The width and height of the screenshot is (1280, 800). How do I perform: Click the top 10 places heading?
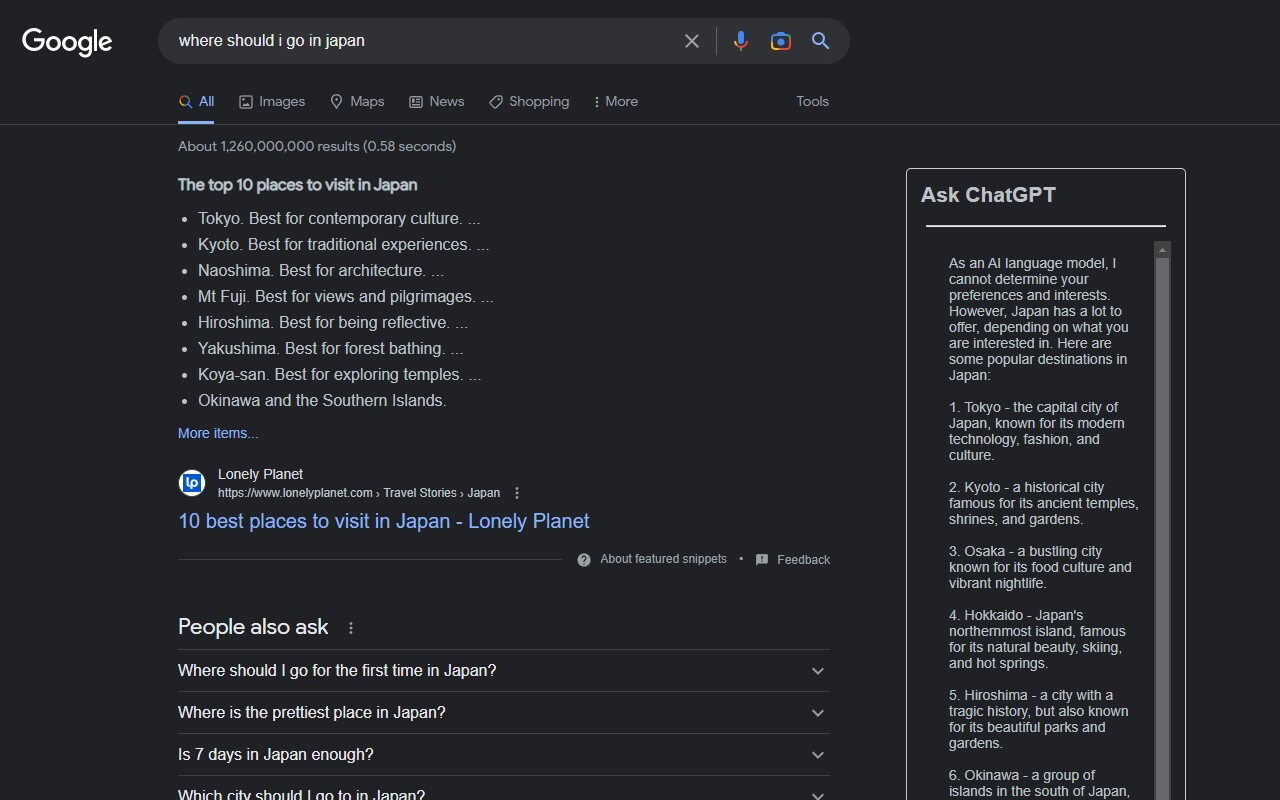pos(298,185)
